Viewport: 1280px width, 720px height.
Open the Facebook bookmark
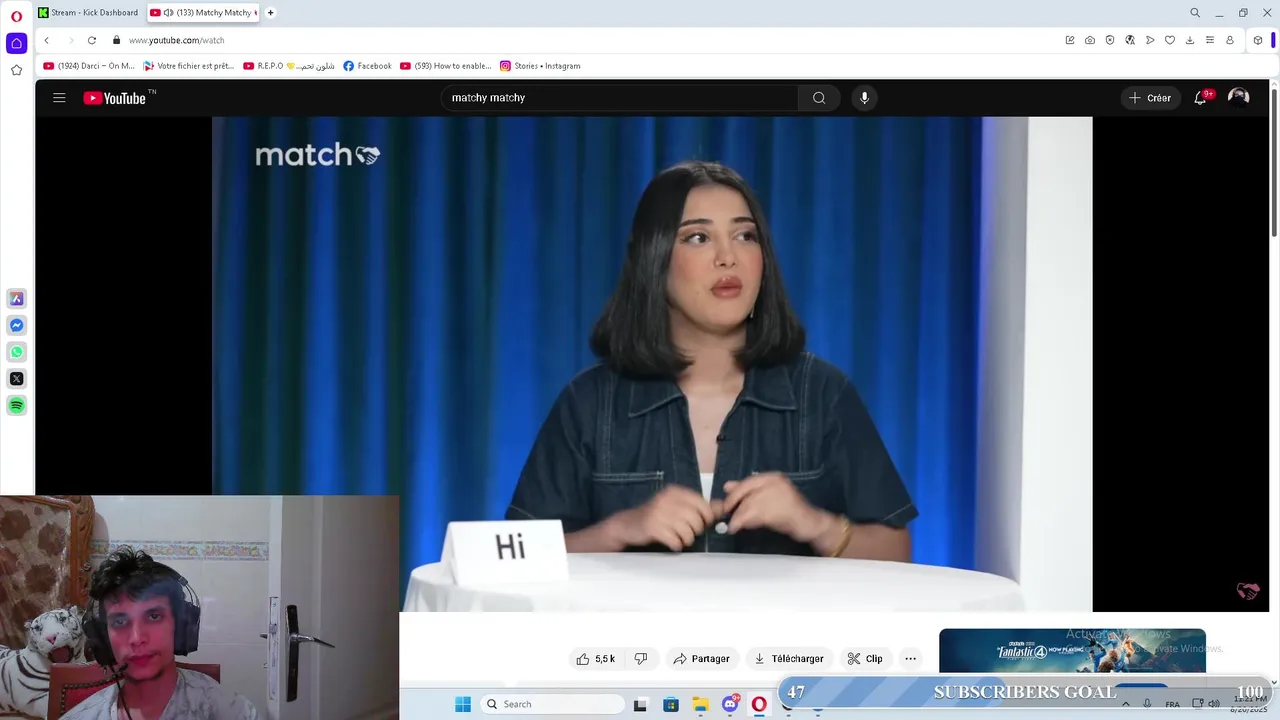(x=367, y=66)
